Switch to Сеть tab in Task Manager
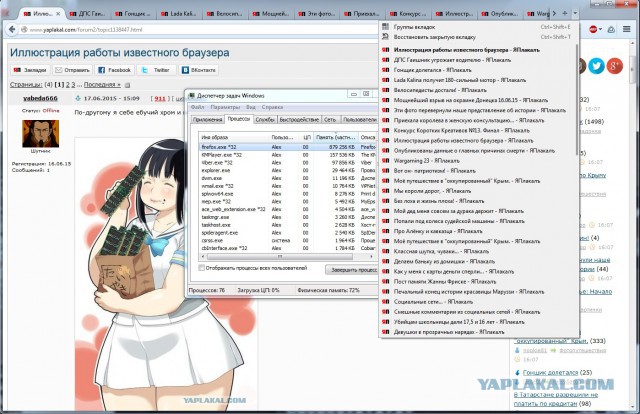640x414 pixels. pyautogui.click(x=330, y=120)
